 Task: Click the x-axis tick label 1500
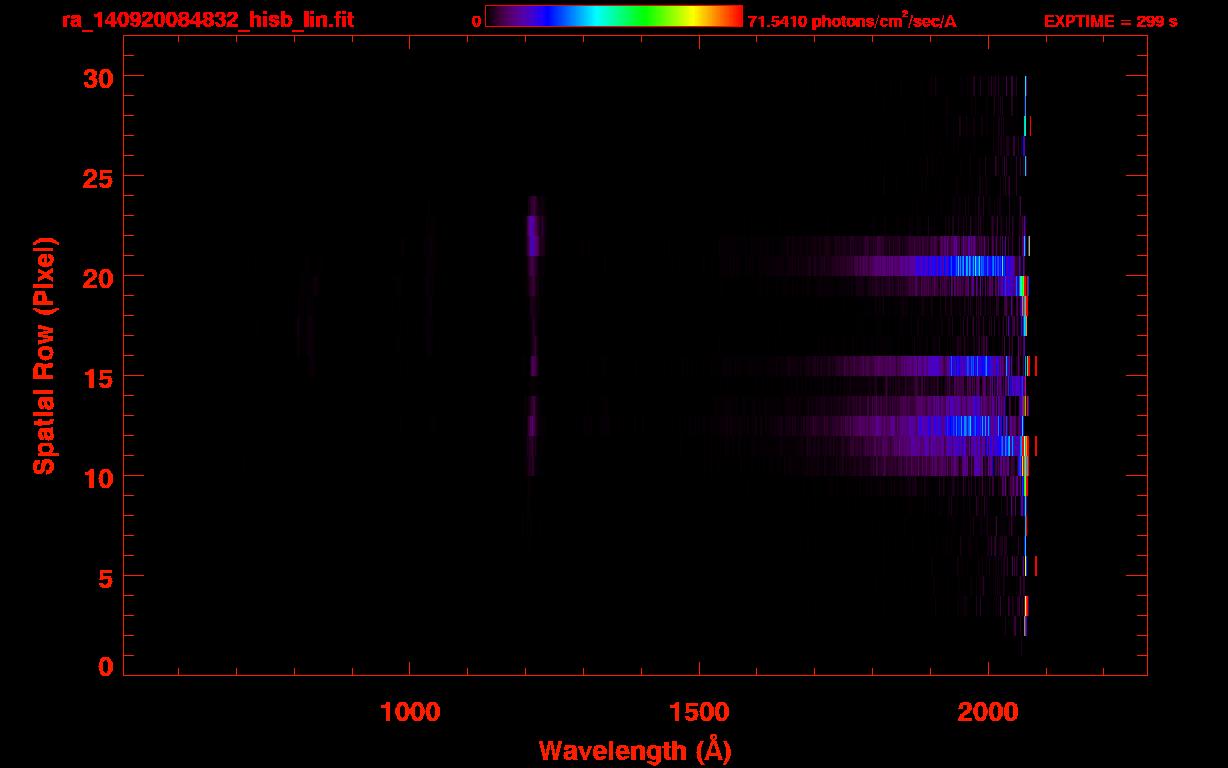[x=699, y=712]
